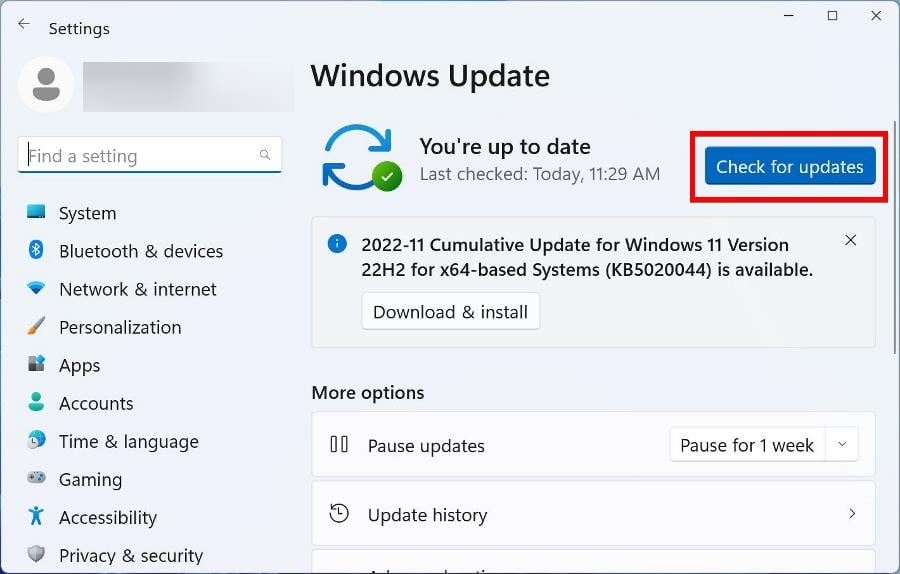This screenshot has width=900, height=574.
Task: Click the update sync status icon
Action: click(x=362, y=158)
